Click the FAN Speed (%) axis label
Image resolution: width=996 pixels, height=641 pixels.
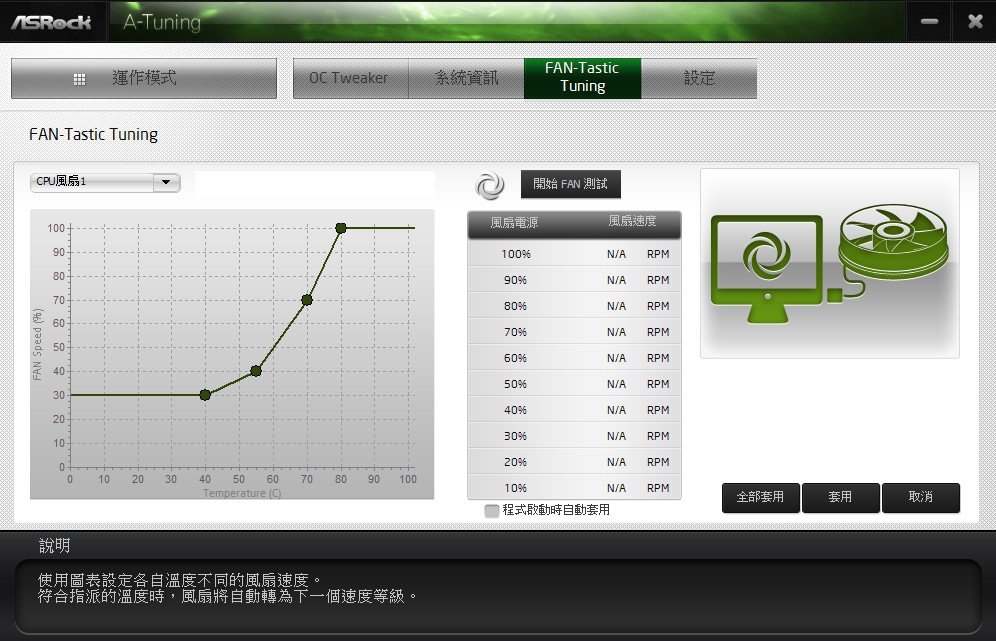pos(37,345)
